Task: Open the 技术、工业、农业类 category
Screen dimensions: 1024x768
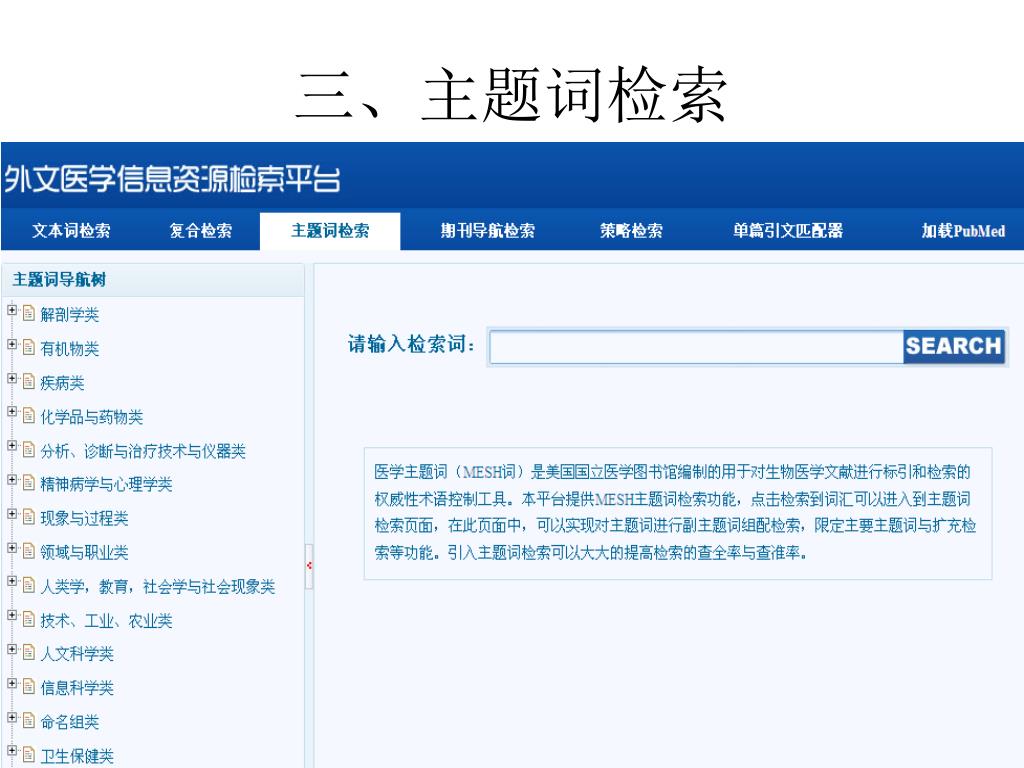Action: [x=106, y=620]
